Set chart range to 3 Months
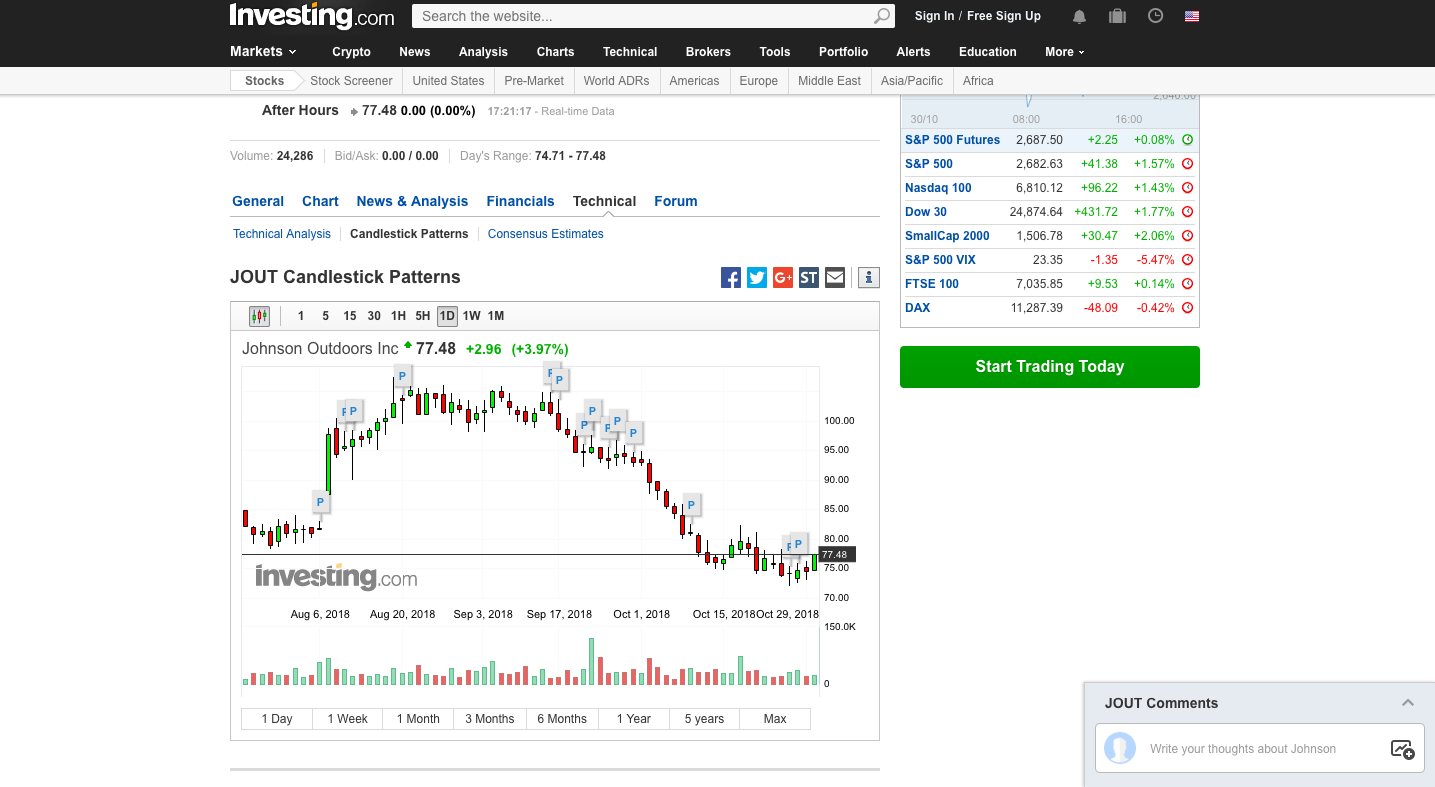1435x787 pixels. pos(490,719)
